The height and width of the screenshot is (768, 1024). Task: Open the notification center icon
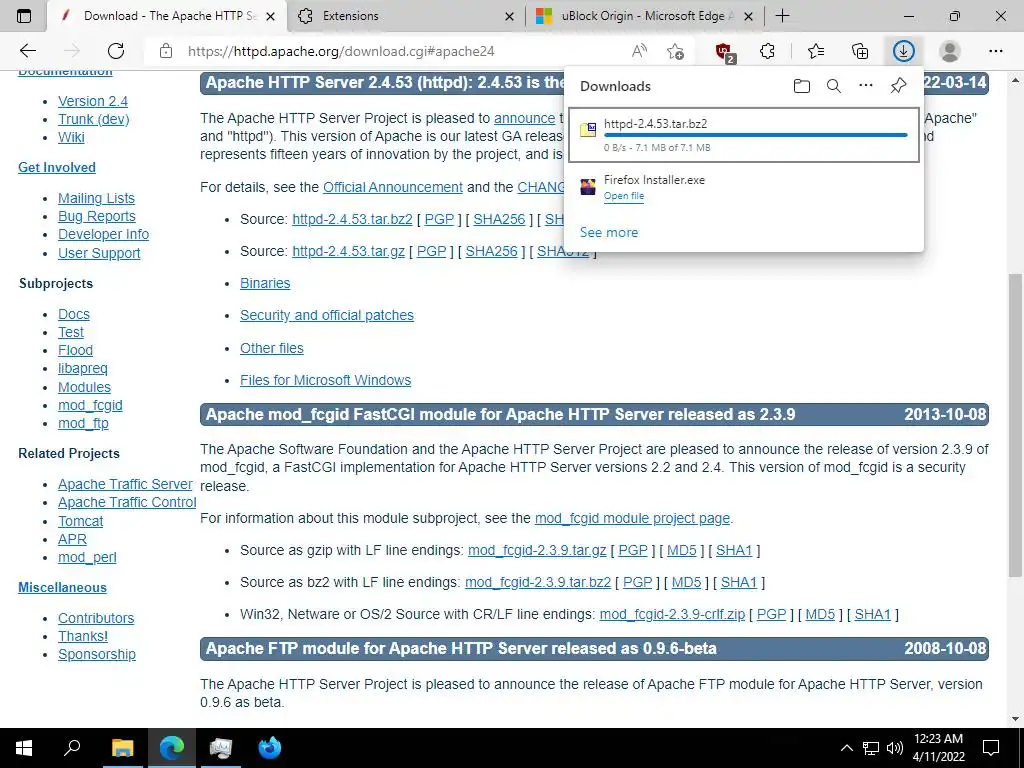(x=991, y=748)
